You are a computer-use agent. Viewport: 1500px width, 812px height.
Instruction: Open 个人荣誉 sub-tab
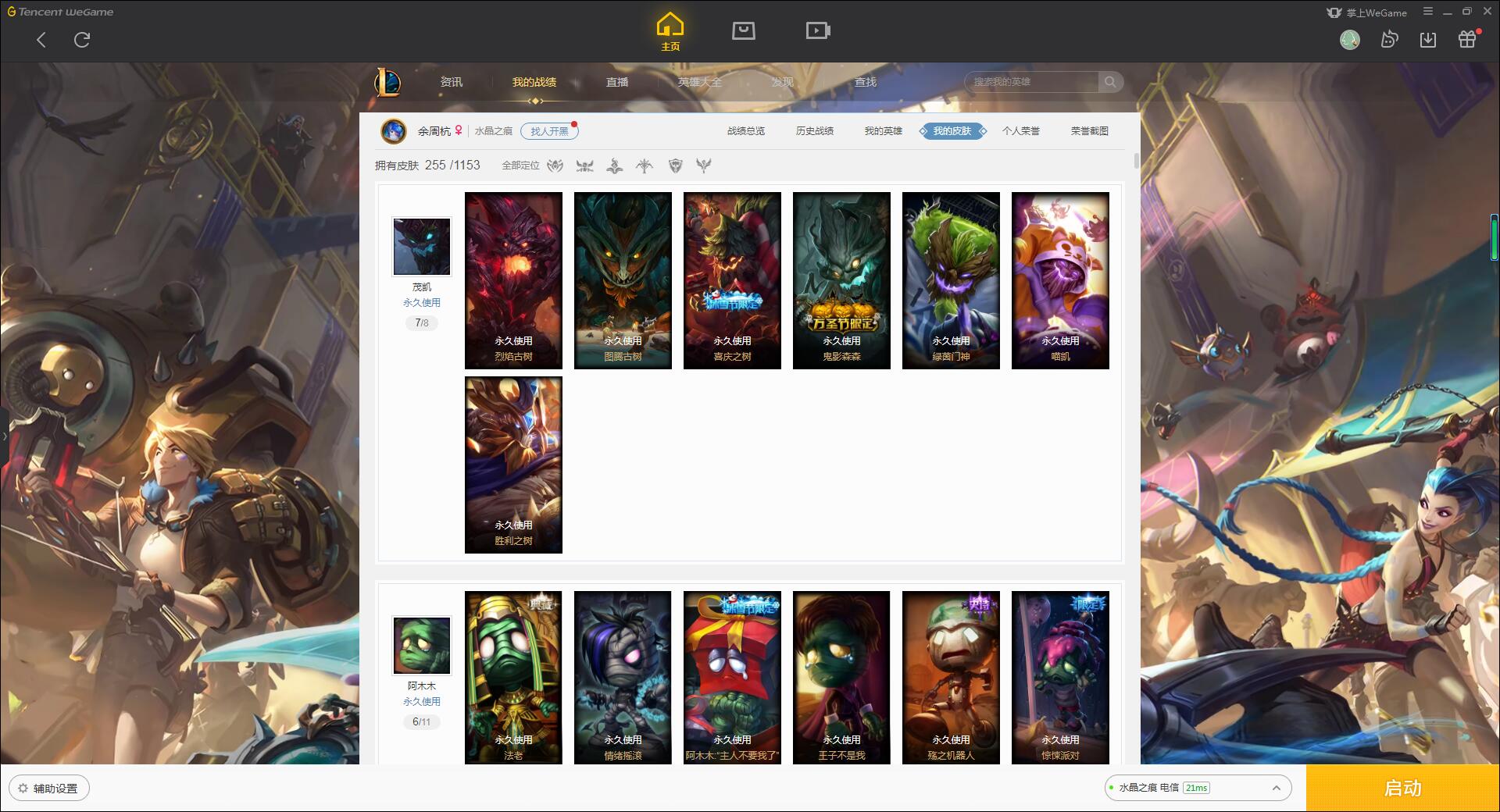[x=1021, y=131]
